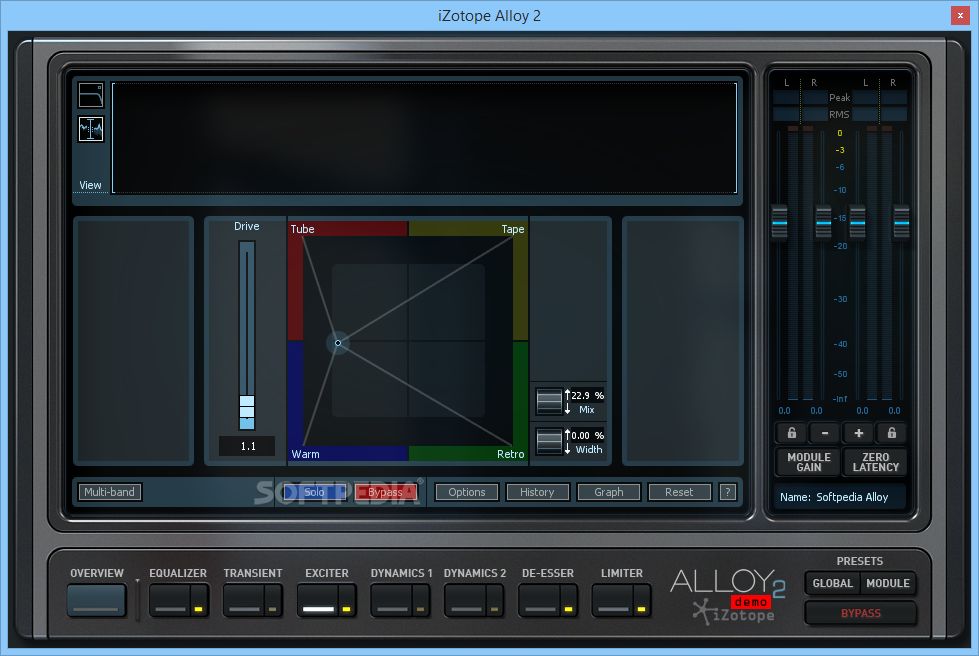Select the spectrum view icon above View
The width and height of the screenshot is (979, 656).
(x=91, y=95)
